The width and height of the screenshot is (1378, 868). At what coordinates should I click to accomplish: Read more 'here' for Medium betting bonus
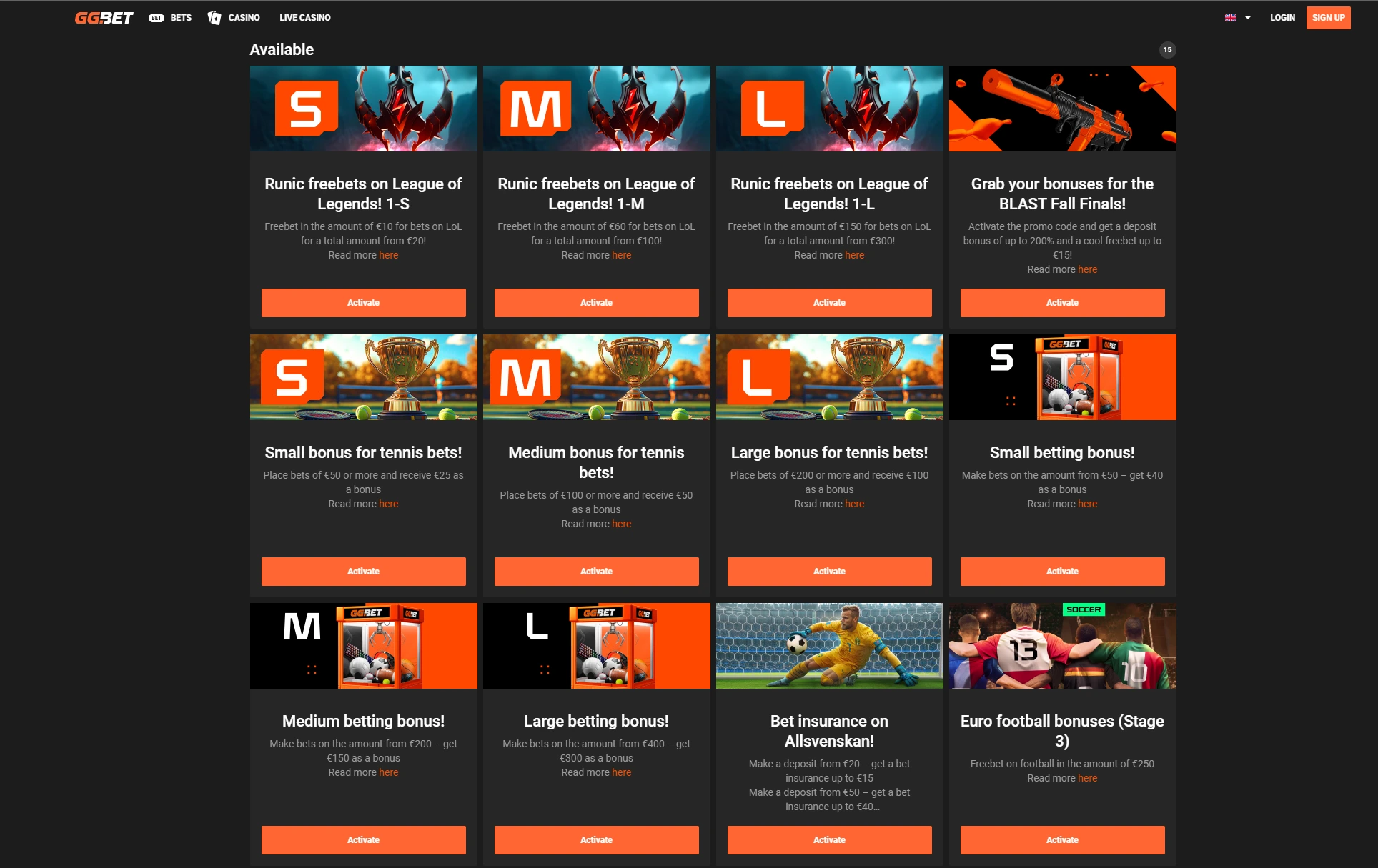[389, 772]
